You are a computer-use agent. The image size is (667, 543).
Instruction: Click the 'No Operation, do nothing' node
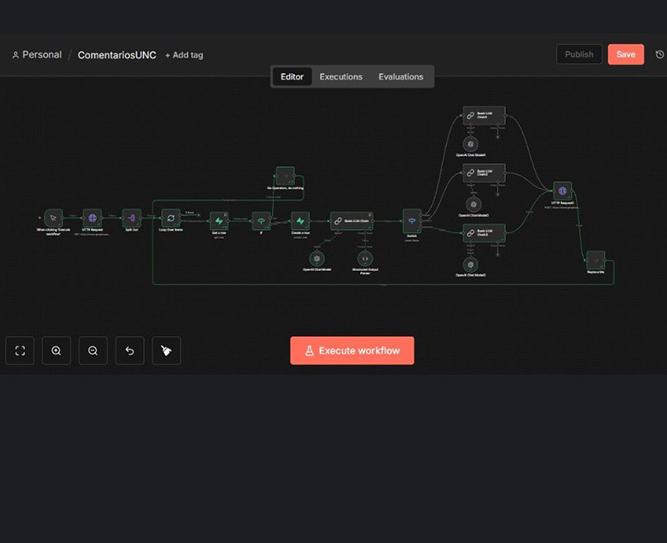coord(285,176)
